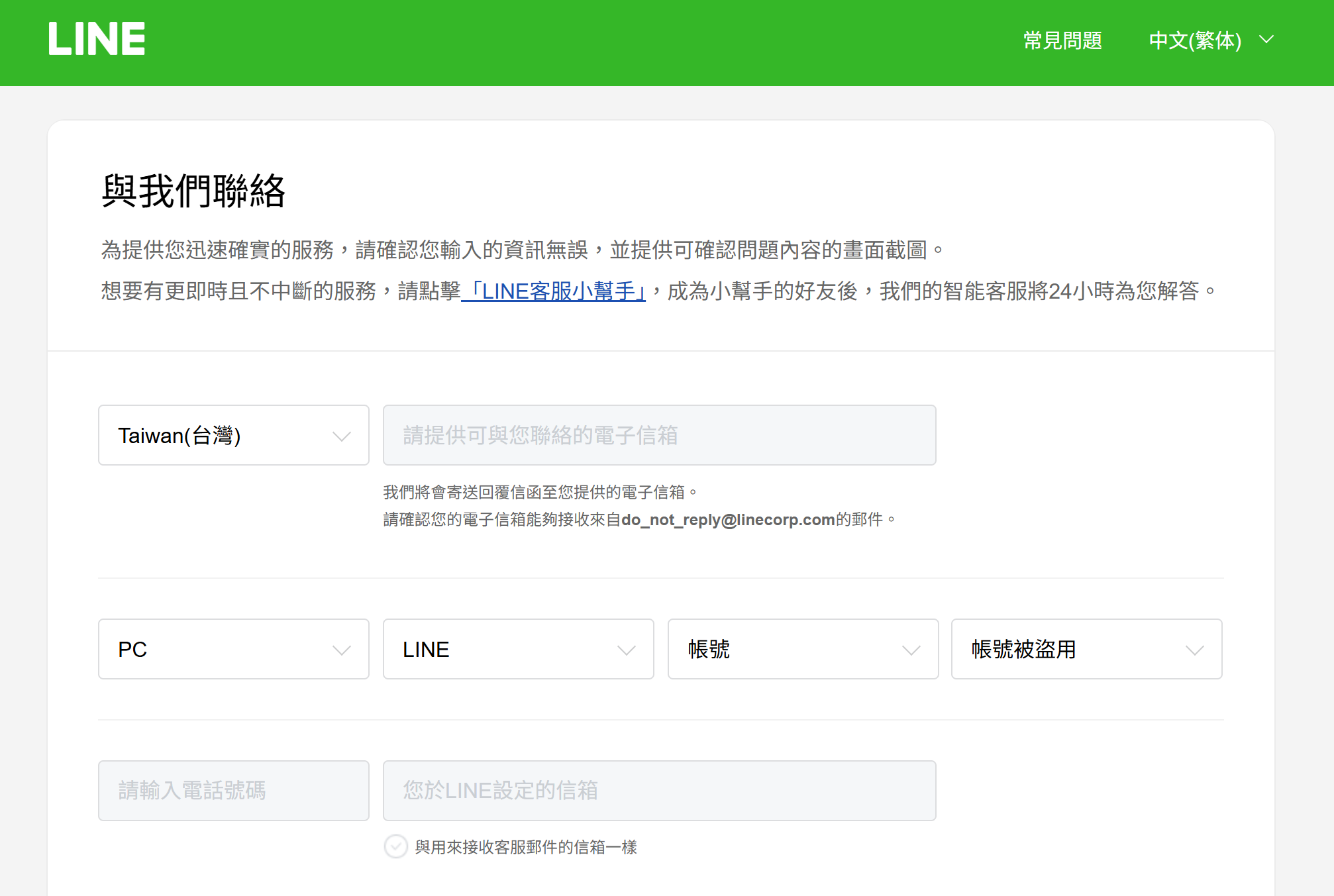Image resolution: width=1334 pixels, height=896 pixels.
Task: Click chevron arrow beside 中文(繁体)
Action: [x=1266, y=40]
